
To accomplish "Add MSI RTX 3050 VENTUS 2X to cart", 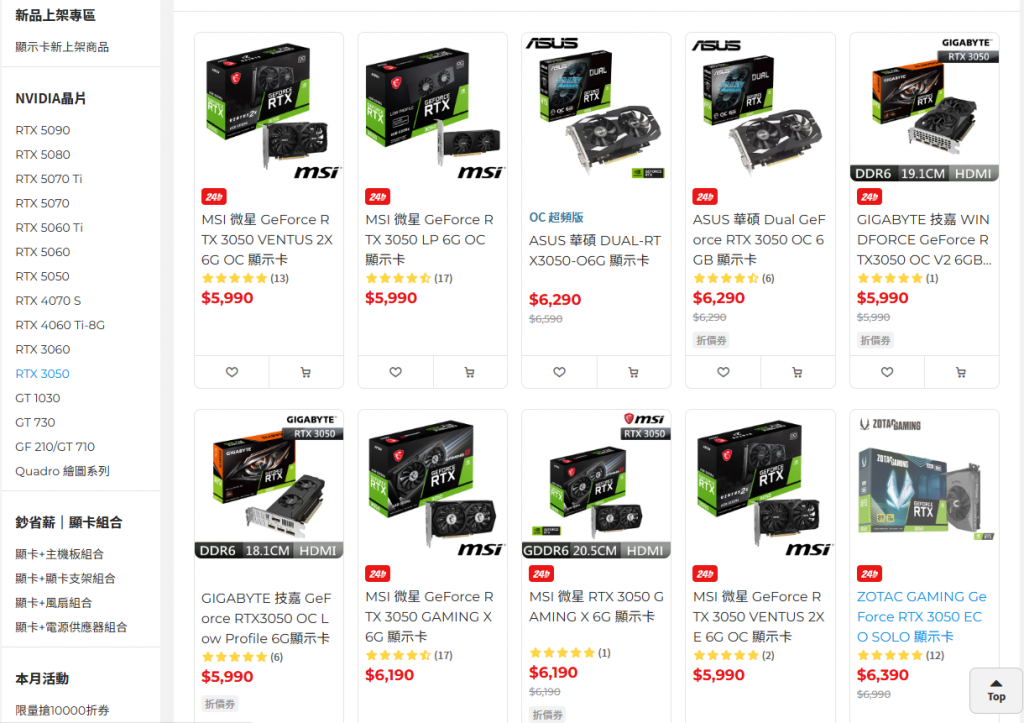I will [x=306, y=372].
